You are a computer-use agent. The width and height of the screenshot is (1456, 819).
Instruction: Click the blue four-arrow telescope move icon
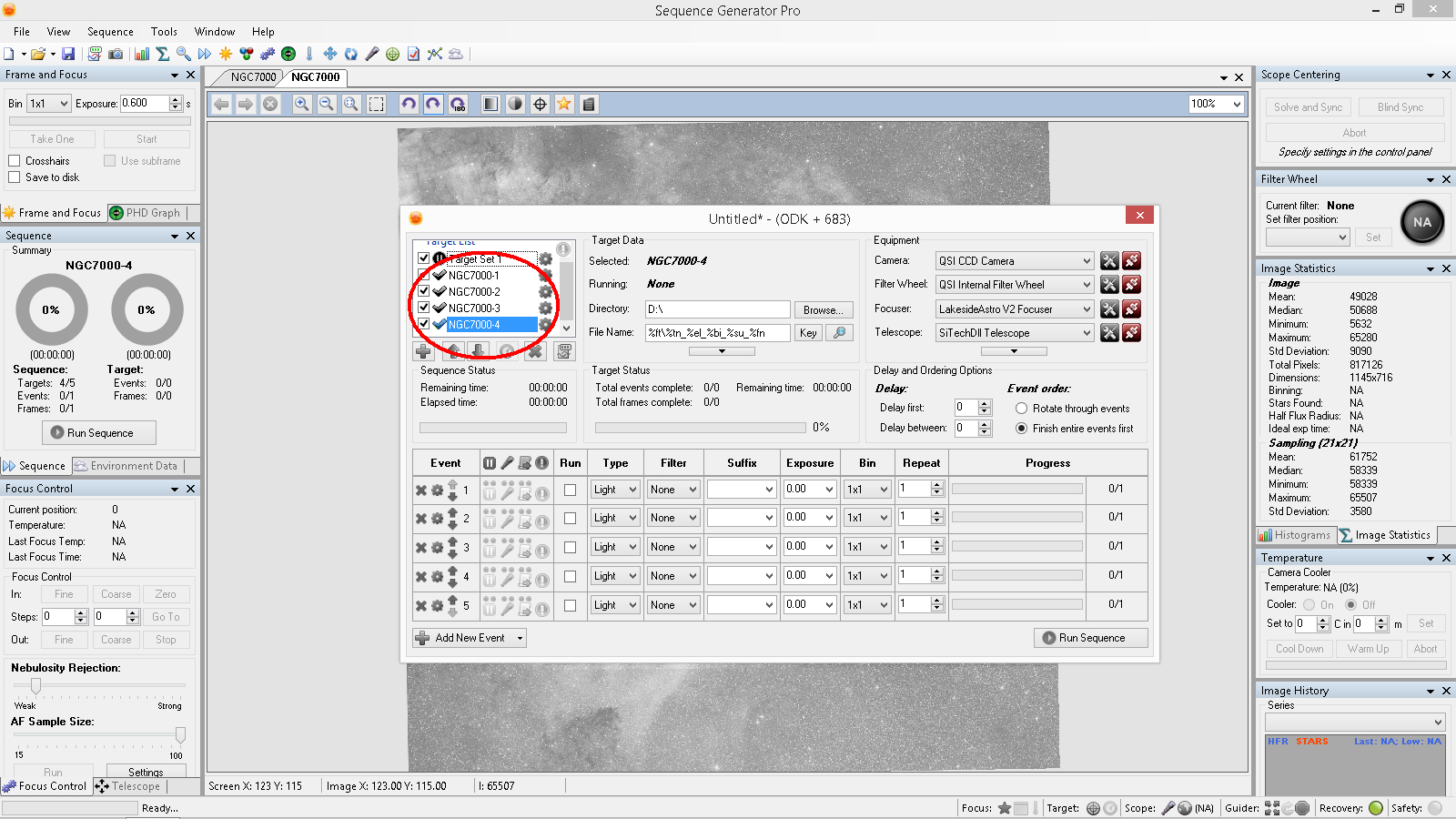[330, 54]
